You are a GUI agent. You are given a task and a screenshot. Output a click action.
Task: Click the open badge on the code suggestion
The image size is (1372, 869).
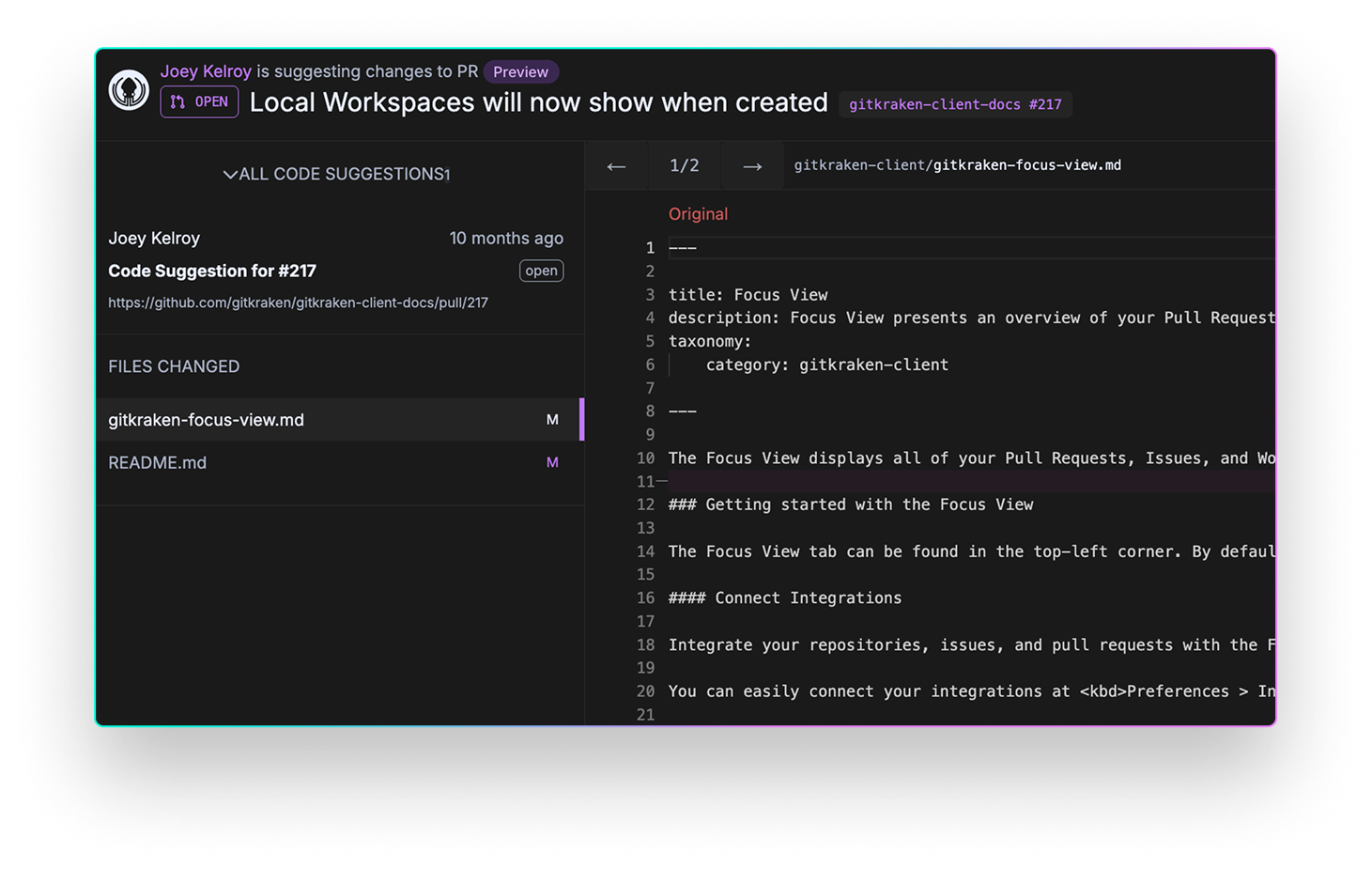541,271
